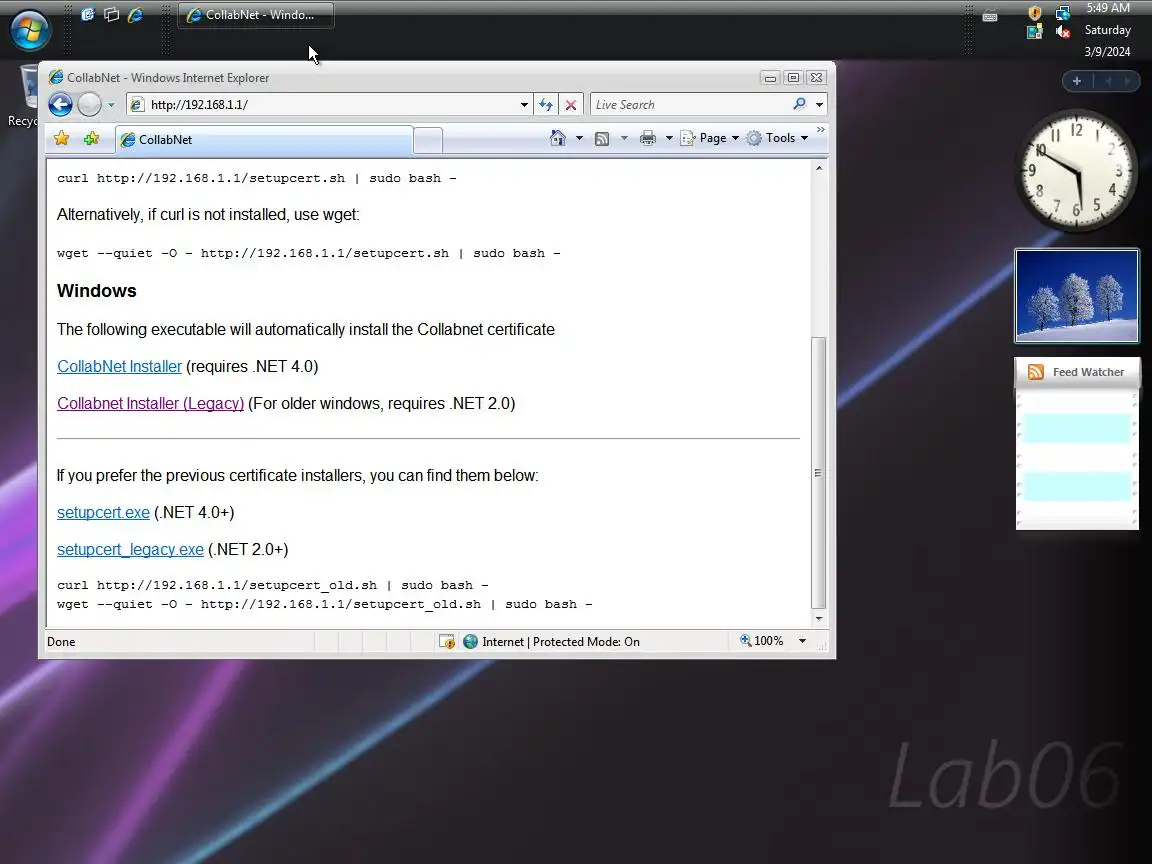Click the tray security shield icon
The image size is (1152, 864).
(x=1035, y=12)
